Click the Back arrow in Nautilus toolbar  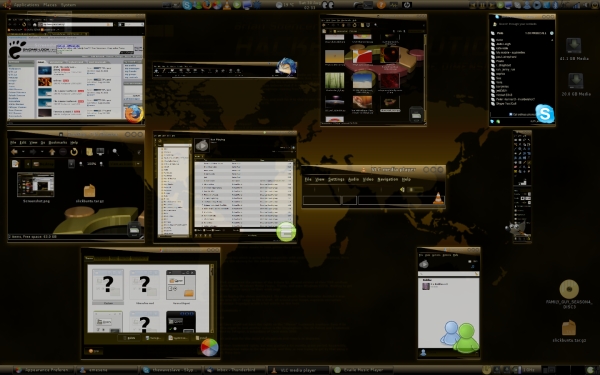point(14,152)
